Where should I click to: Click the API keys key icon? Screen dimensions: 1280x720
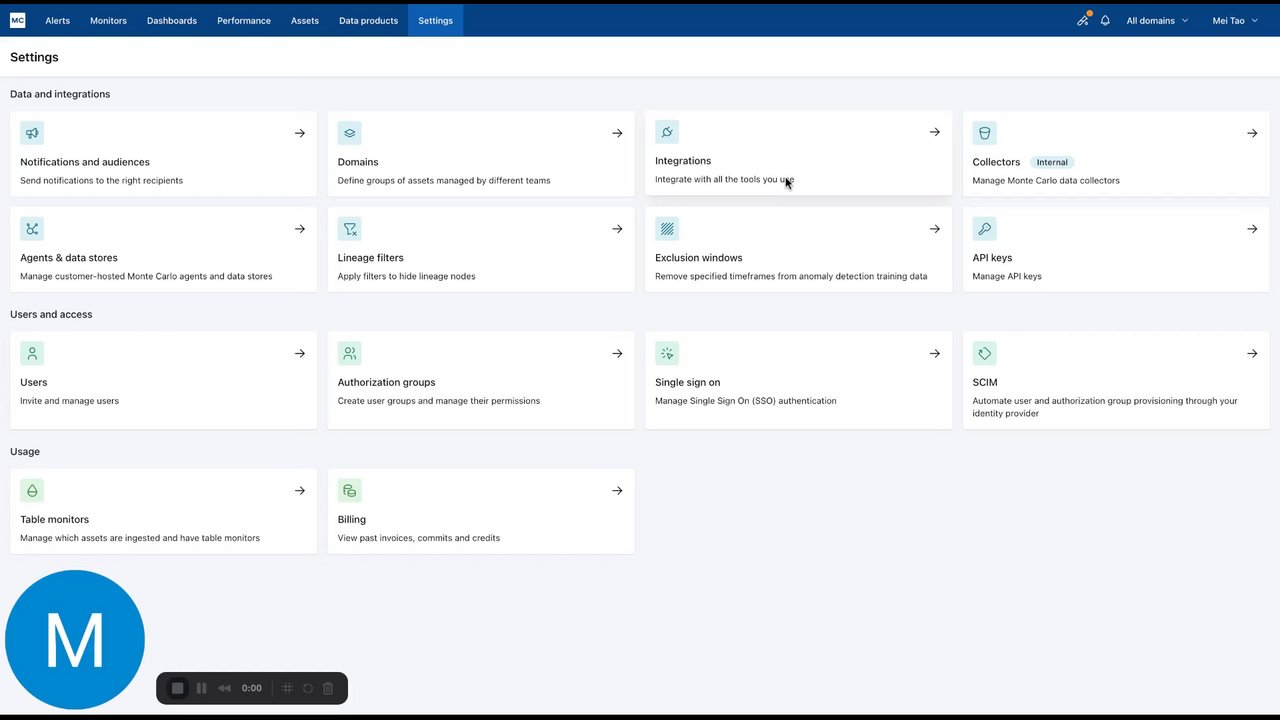tap(984, 229)
